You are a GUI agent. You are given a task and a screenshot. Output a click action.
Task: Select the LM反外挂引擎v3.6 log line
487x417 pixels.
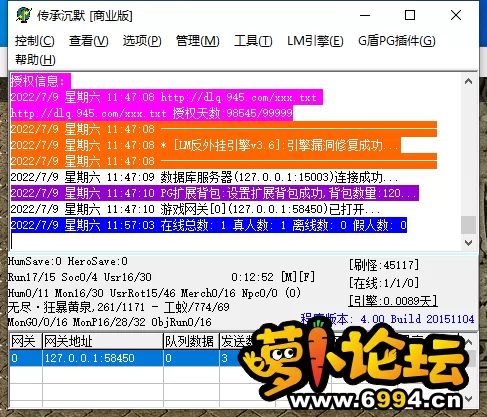pos(206,145)
